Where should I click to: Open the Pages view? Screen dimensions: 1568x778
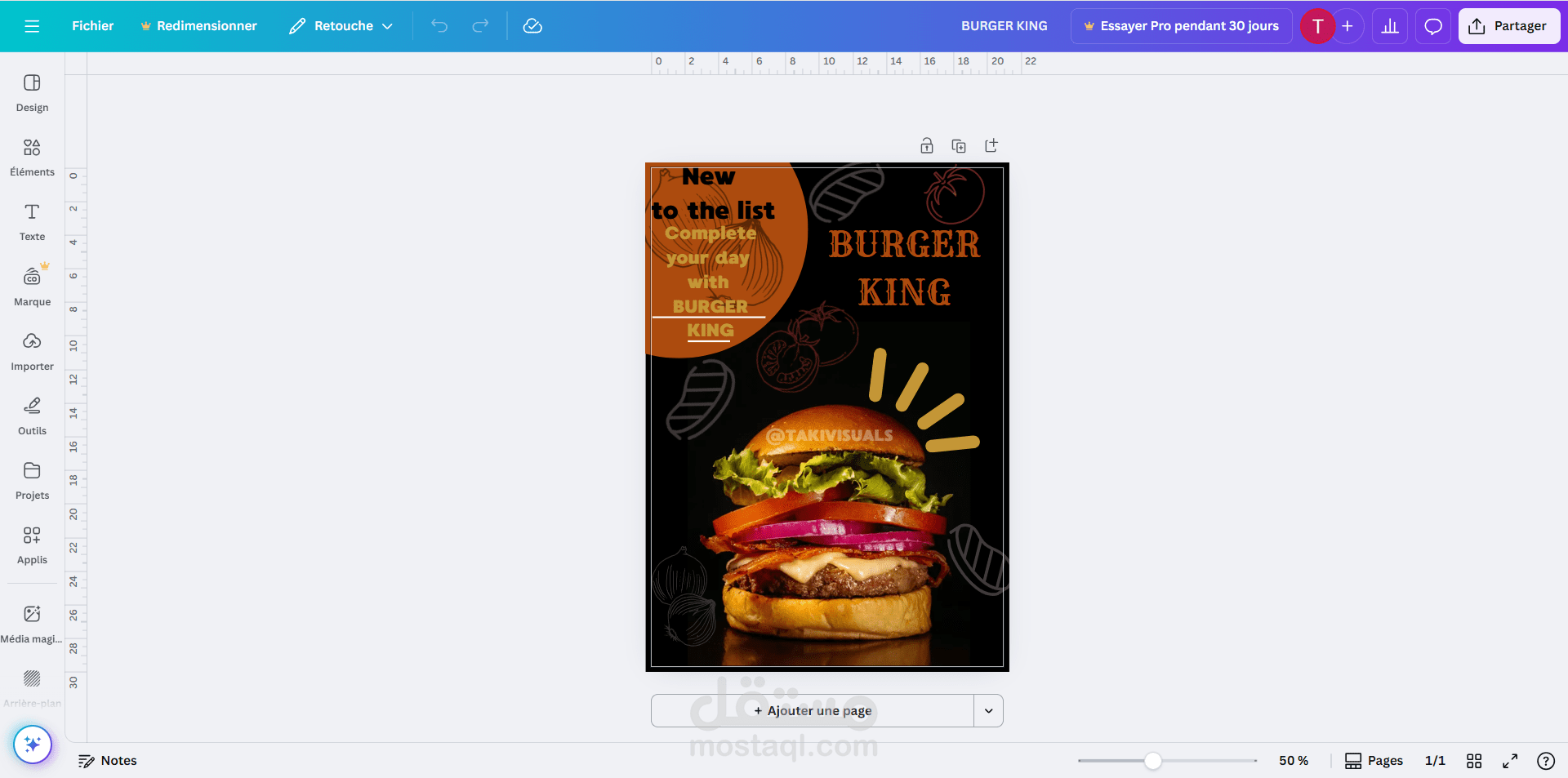coord(1374,761)
